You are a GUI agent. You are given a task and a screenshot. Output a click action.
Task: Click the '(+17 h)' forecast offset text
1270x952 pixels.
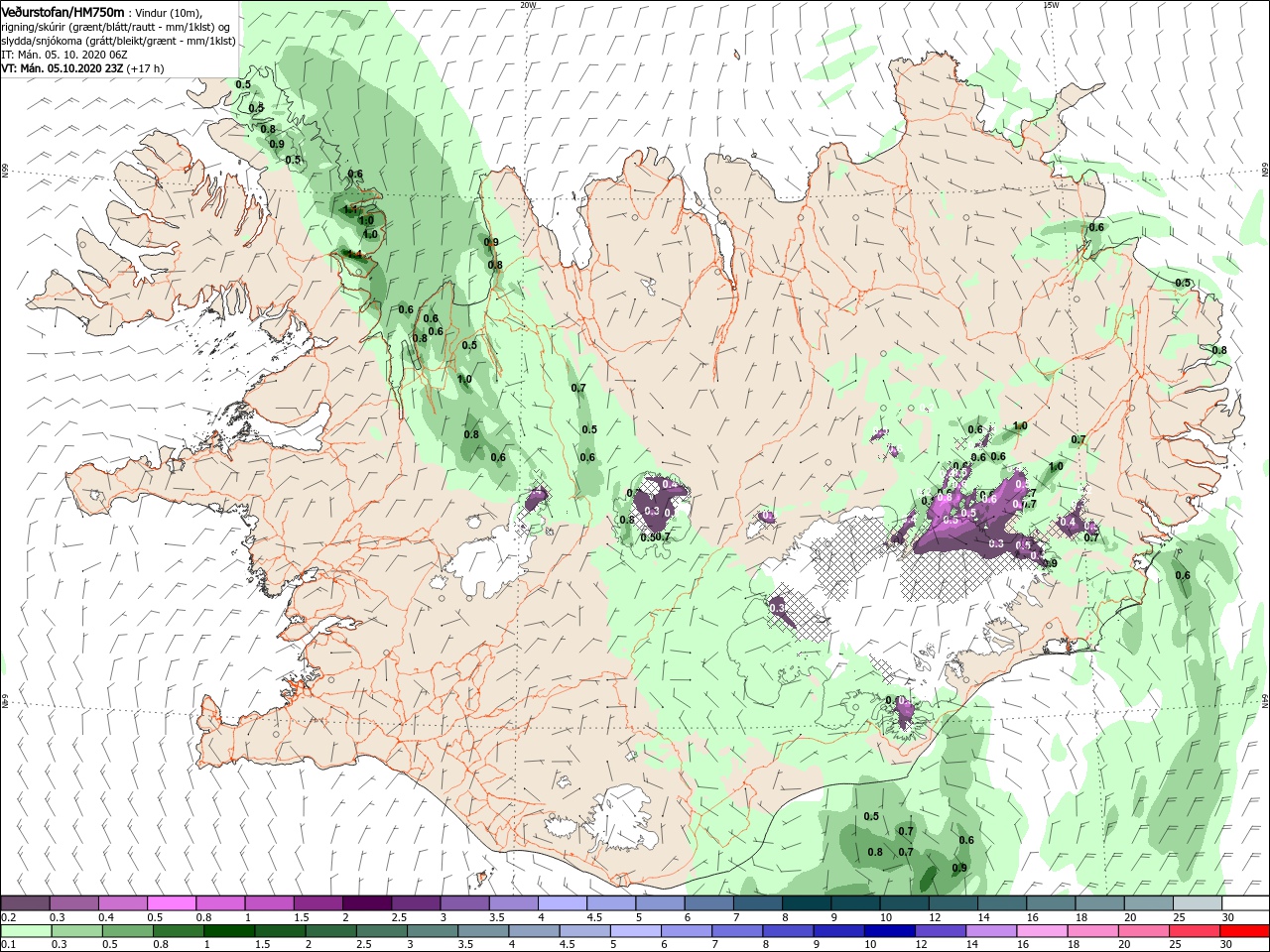(145, 68)
